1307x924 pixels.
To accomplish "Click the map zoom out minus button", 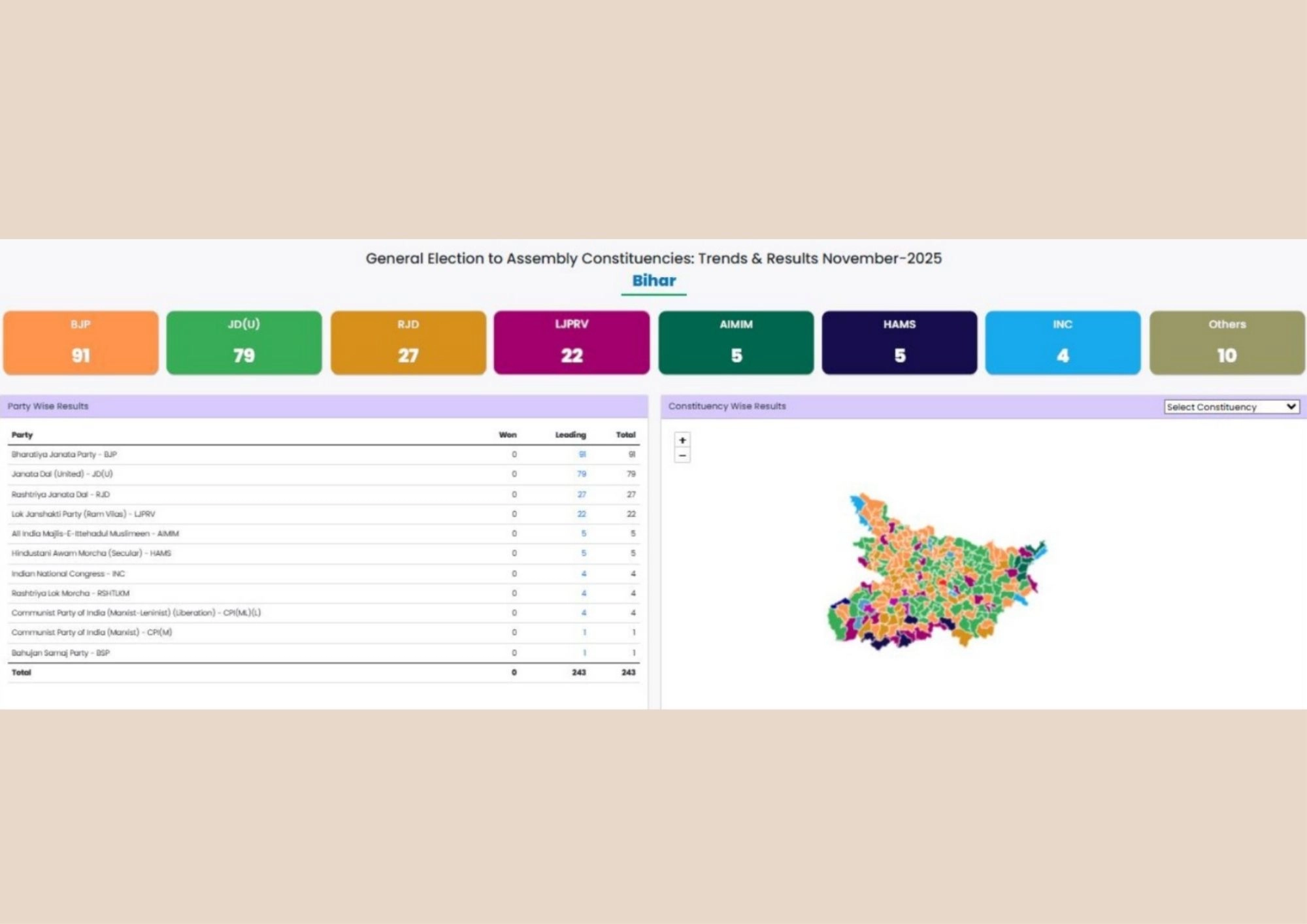I will [682, 455].
